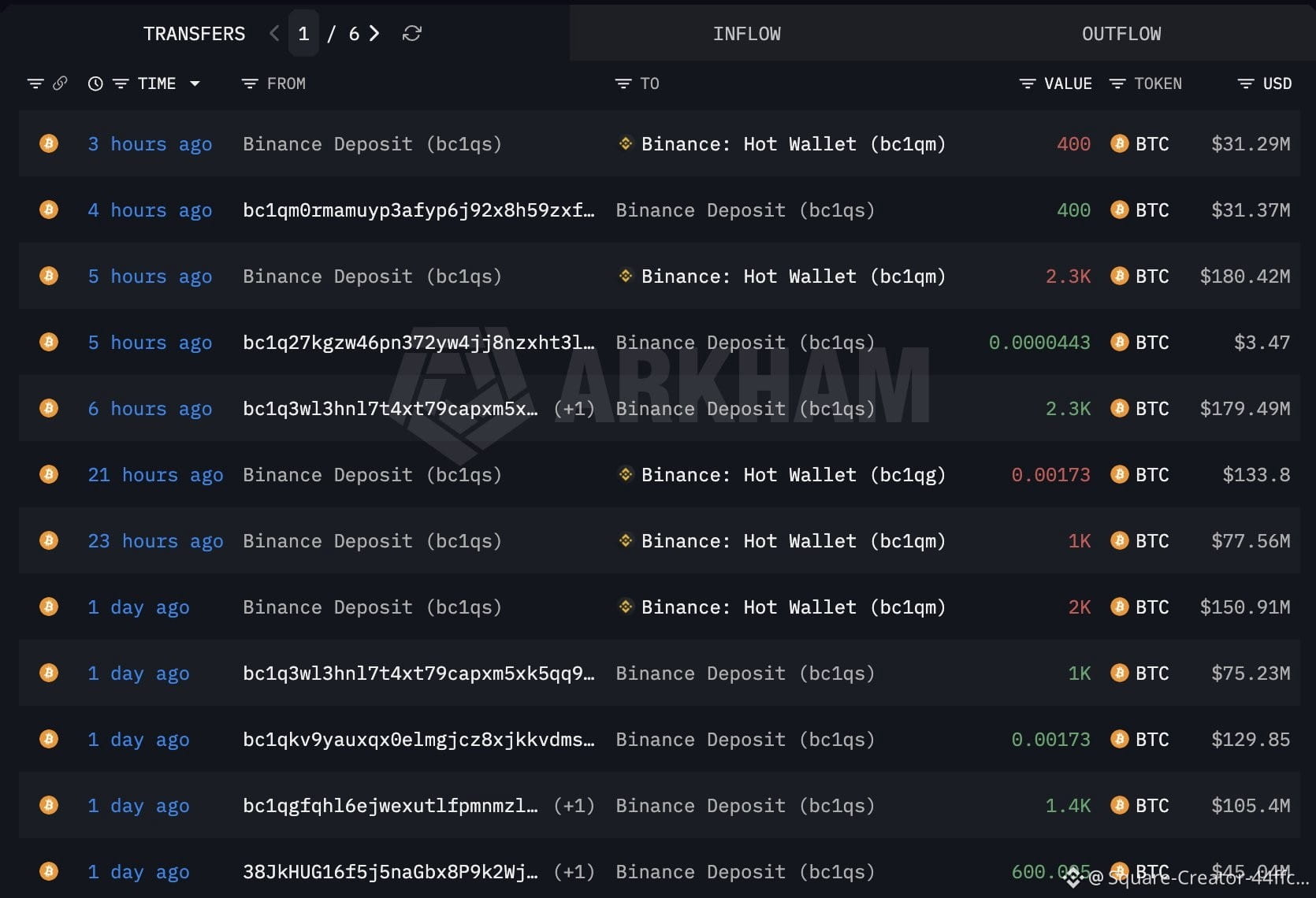Open the FROM column filter
1316x898 pixels.
(250, 83)
